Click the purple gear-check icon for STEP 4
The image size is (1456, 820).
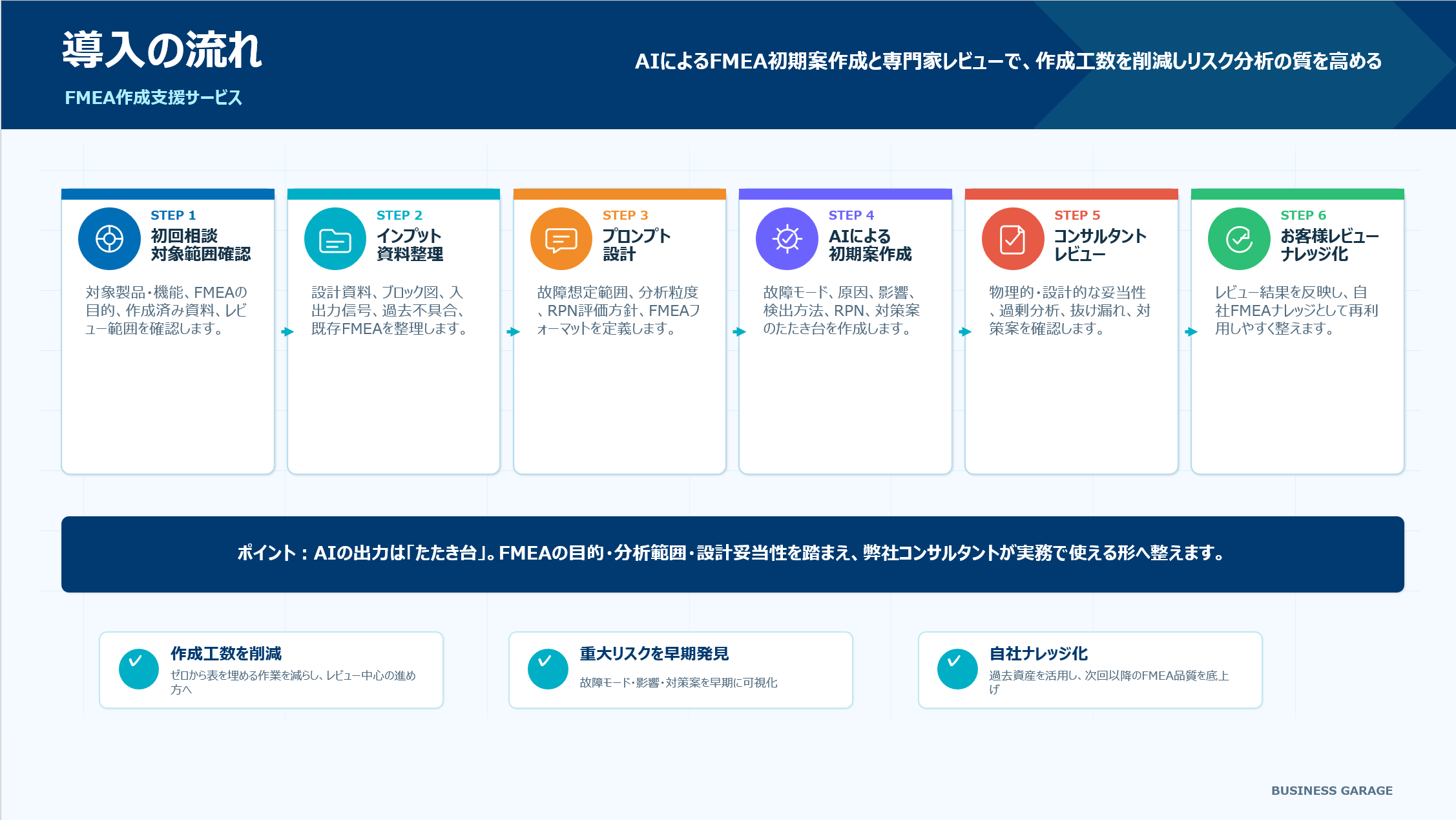point(787,238)
